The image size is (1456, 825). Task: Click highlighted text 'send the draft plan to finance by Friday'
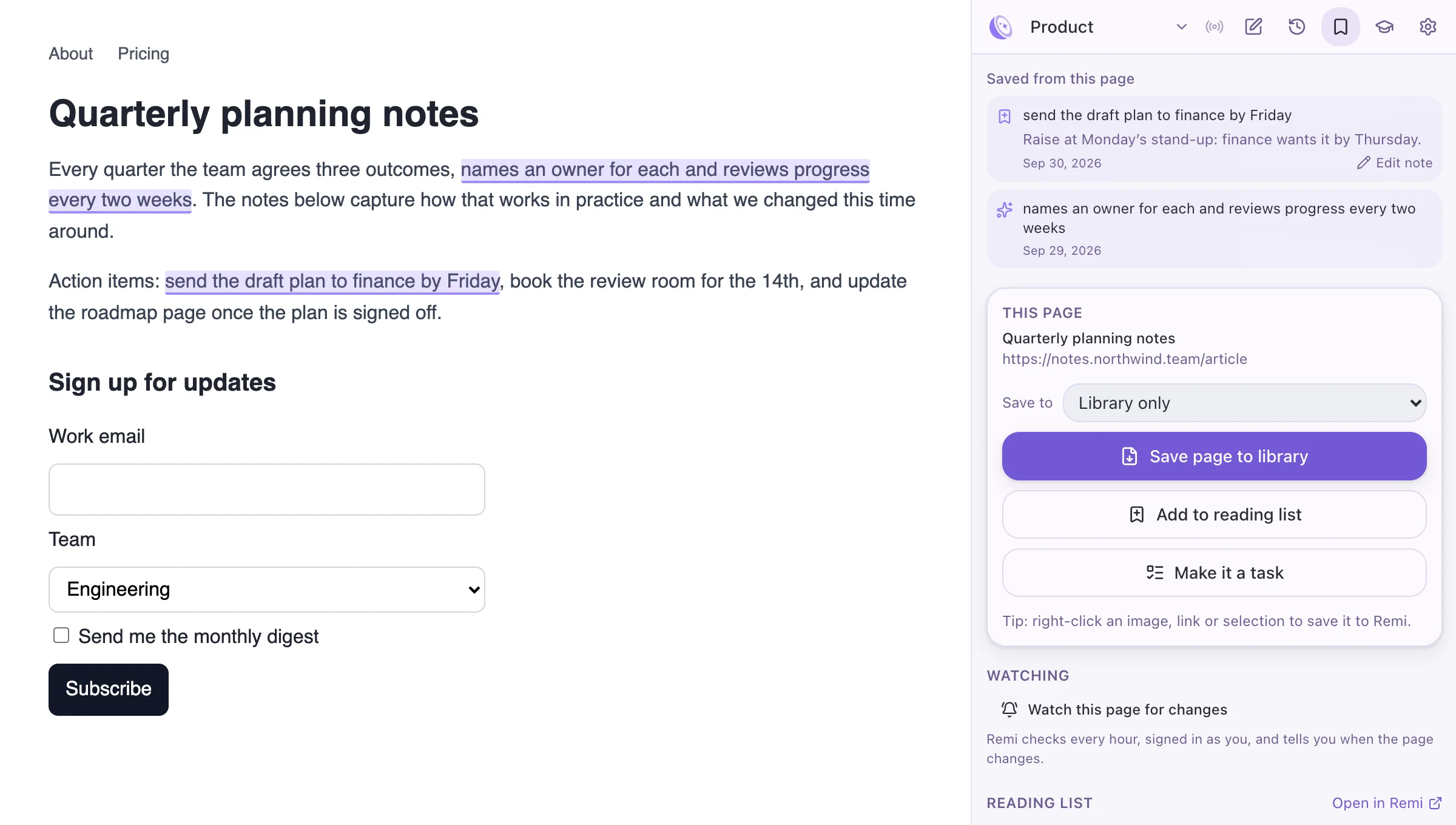coord(332,281)
